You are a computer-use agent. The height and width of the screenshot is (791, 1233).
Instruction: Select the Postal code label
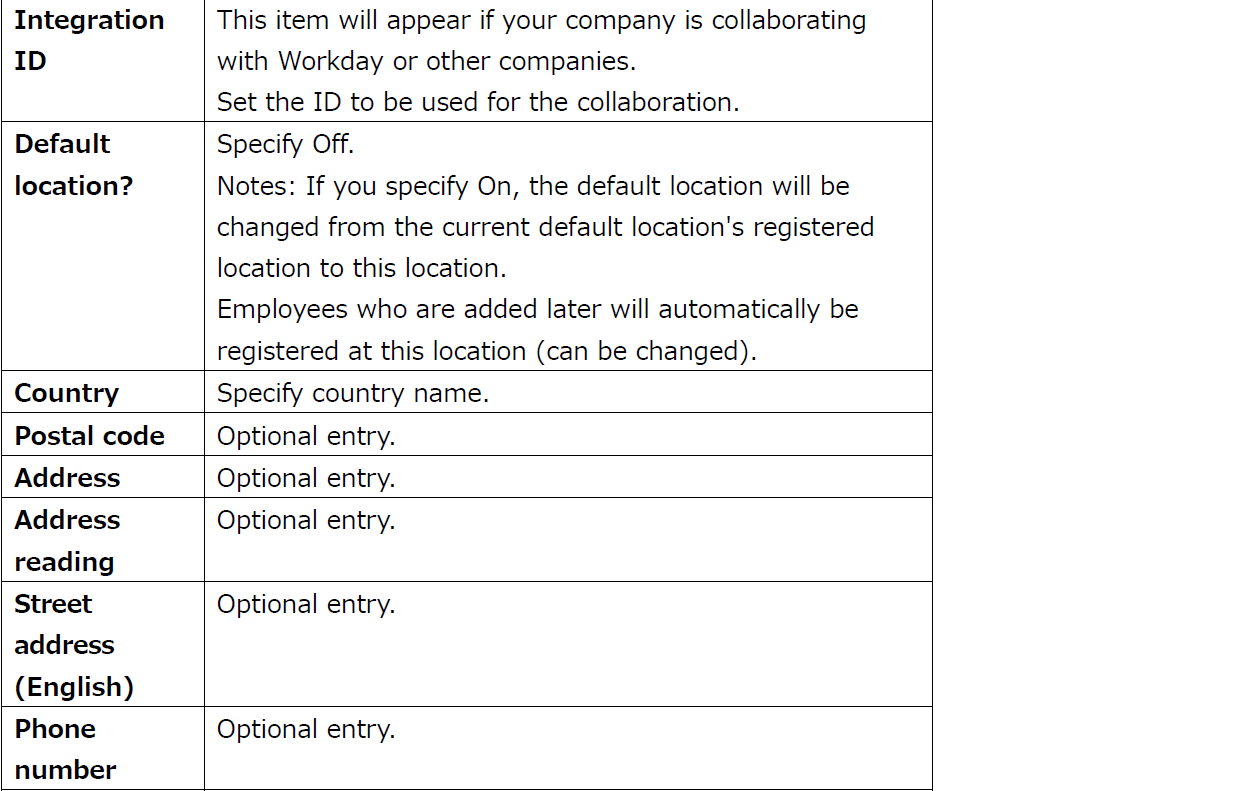pyautogui.click(x=89, y=436)
